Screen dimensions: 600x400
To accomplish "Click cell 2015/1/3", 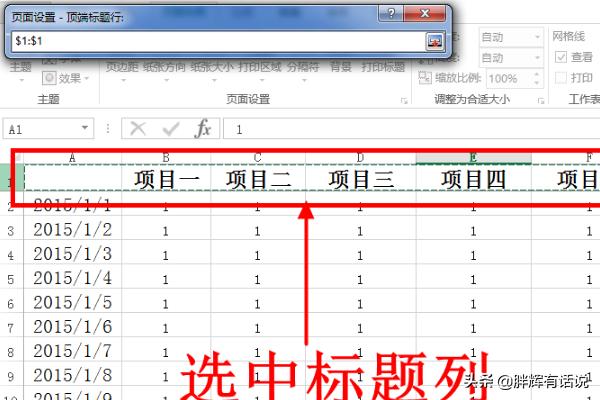I will pyautogui.click(x=73, y=254).
